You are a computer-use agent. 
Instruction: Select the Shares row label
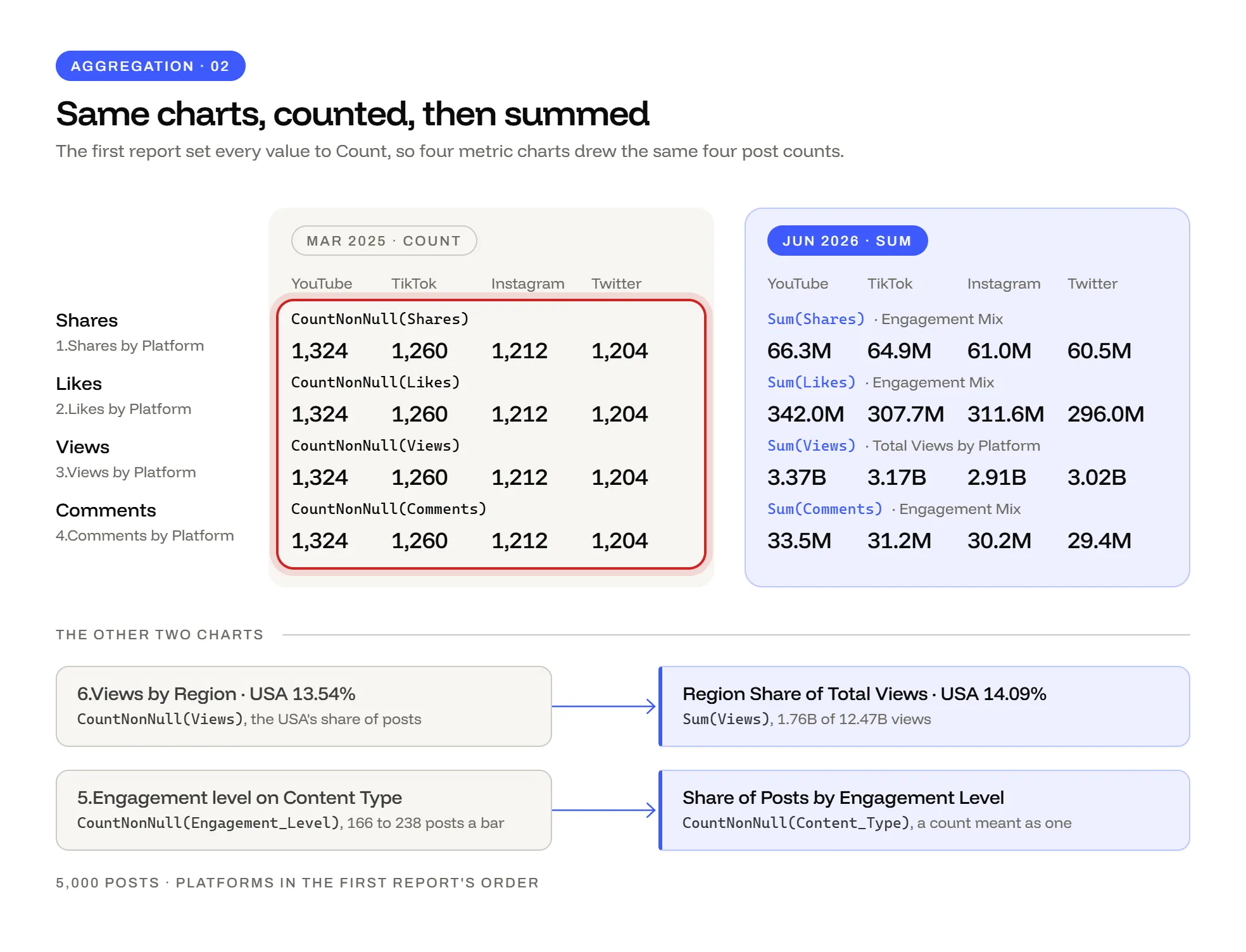pos(87,320)
